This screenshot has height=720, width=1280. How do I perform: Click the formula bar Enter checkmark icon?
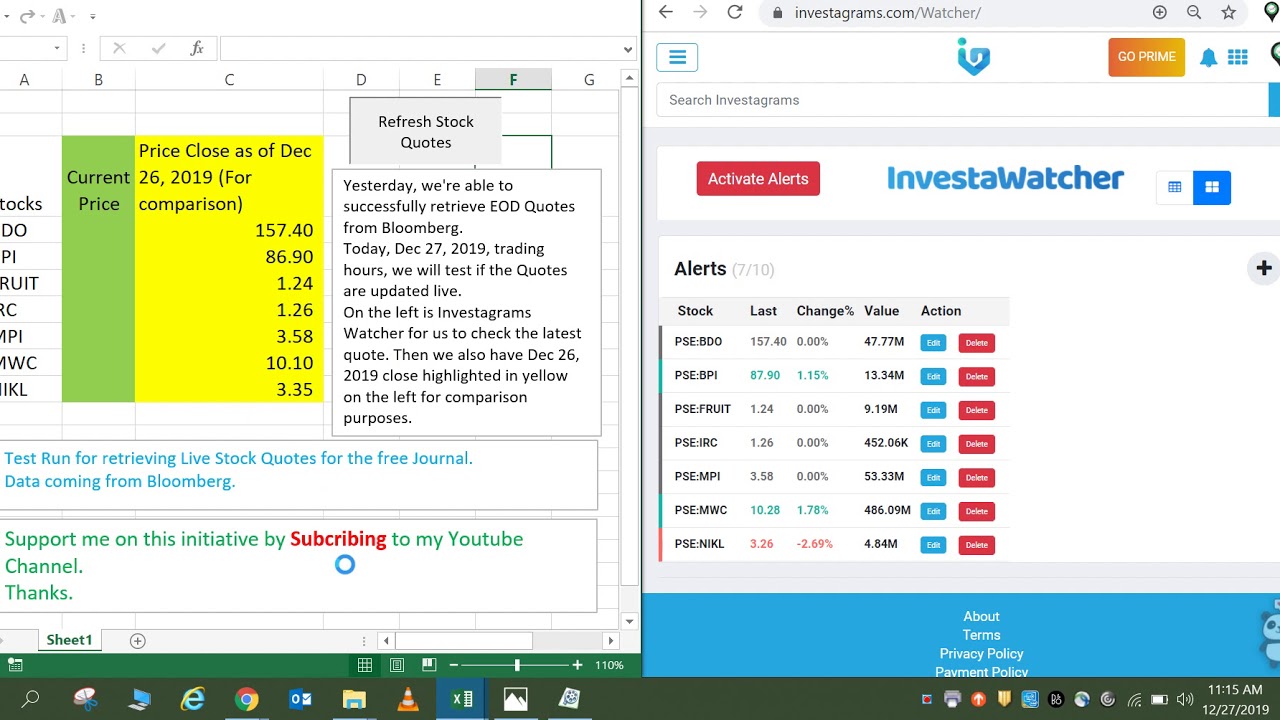[158, 48]
